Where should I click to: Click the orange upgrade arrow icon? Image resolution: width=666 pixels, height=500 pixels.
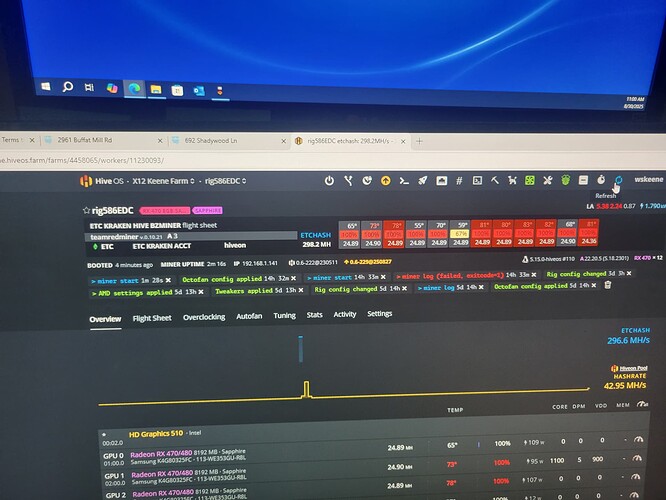[x=385, y=181]
